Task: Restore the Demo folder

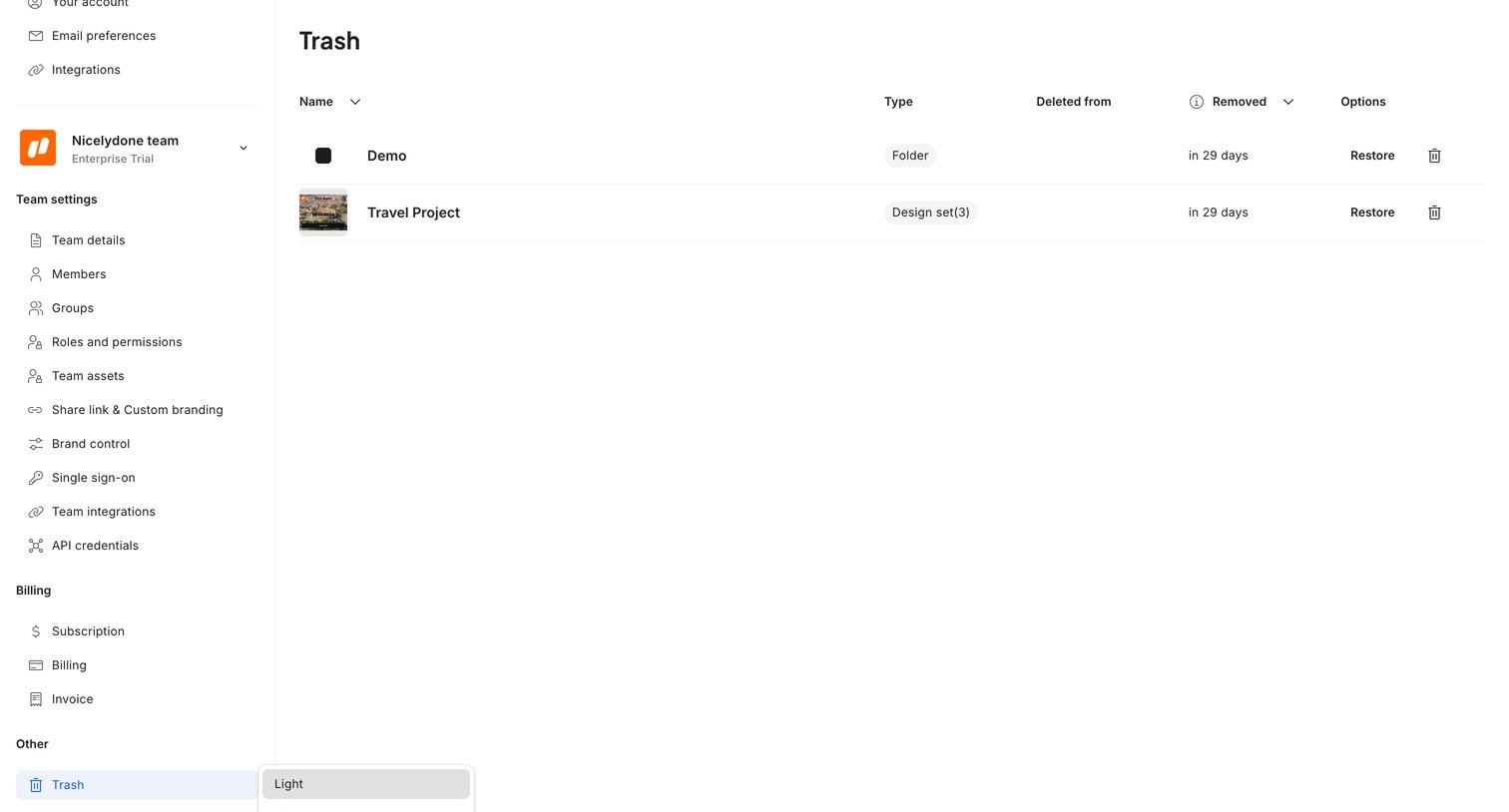Action: pyautogui.click(x=1372, y=156)
